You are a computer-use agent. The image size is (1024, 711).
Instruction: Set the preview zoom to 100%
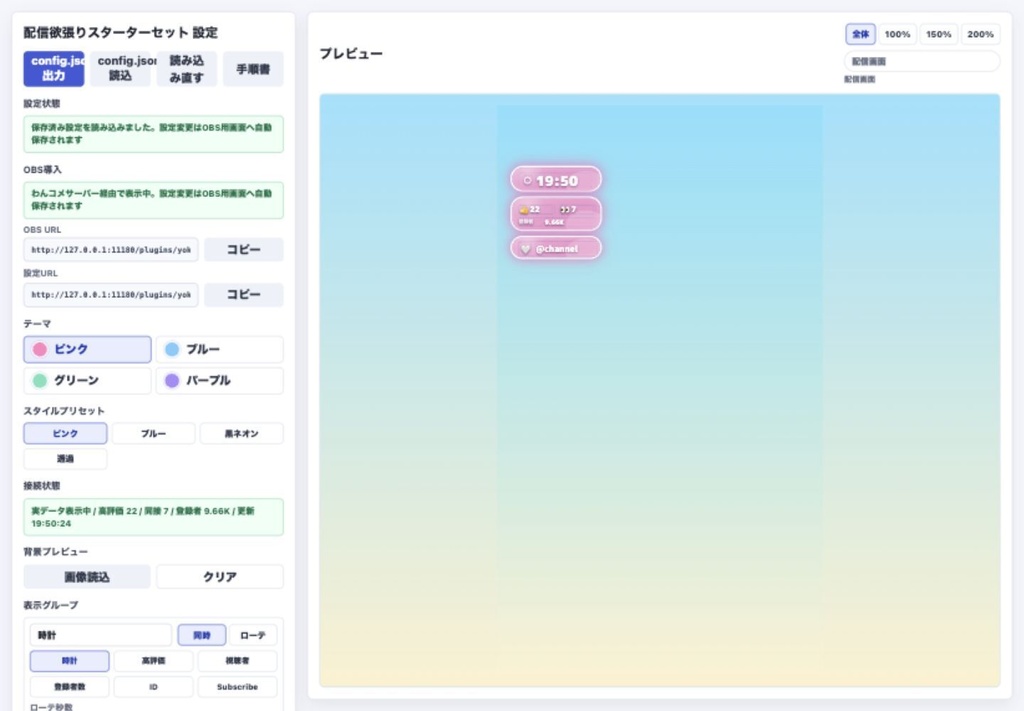(x=898, y=34)
